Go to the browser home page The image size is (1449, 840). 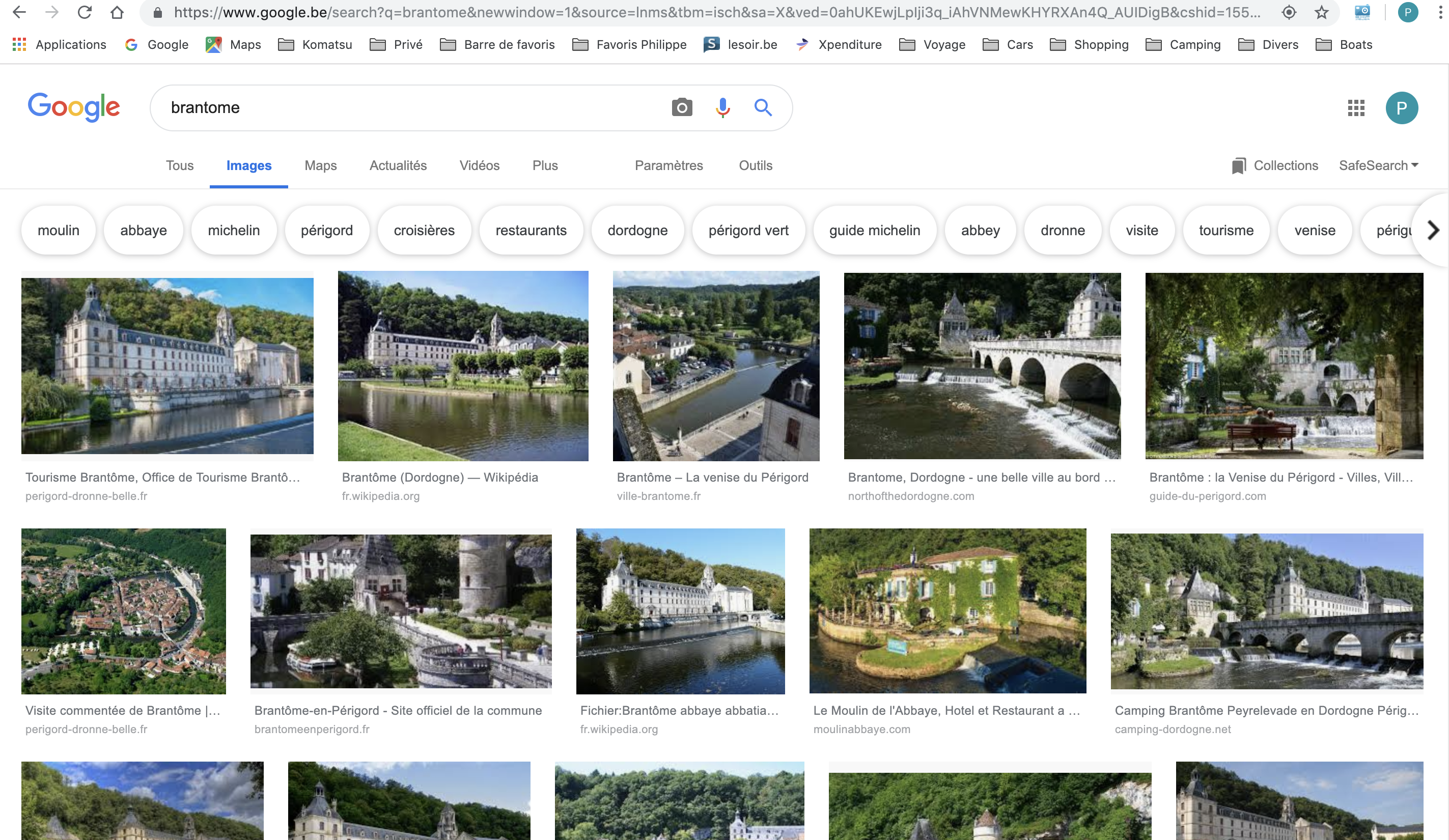pos(117,12)
